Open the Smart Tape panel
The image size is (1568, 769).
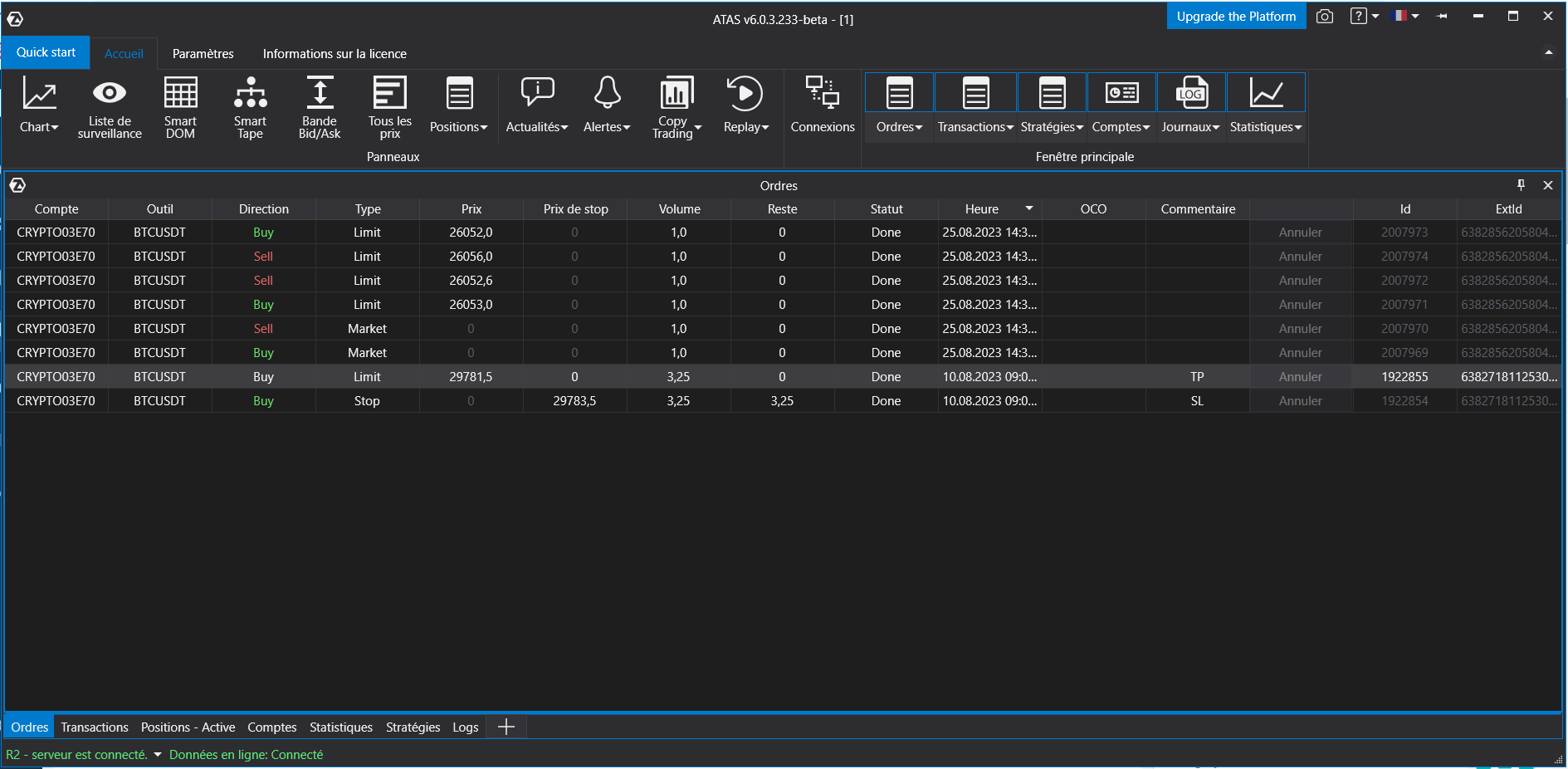tap(250, 93)
